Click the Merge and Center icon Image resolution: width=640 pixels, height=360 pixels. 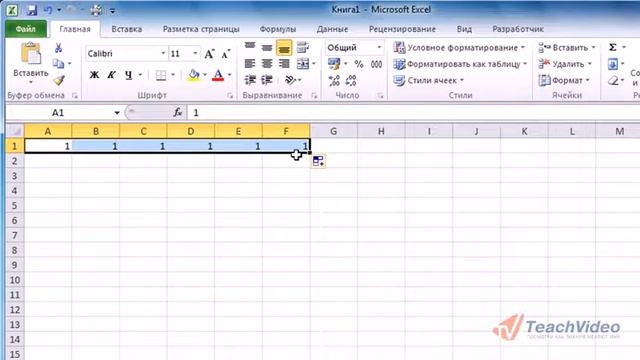tap(303, 63)
